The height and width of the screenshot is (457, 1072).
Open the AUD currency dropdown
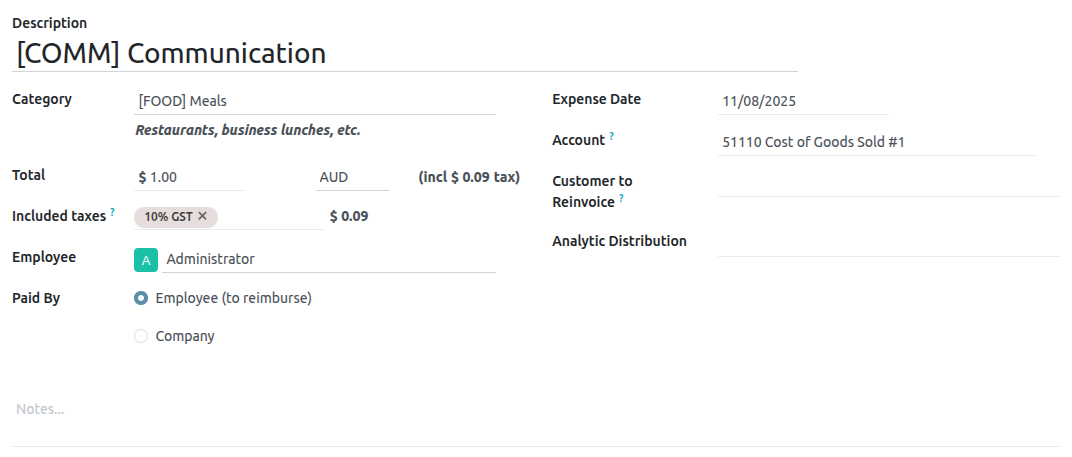pos(351,177)
